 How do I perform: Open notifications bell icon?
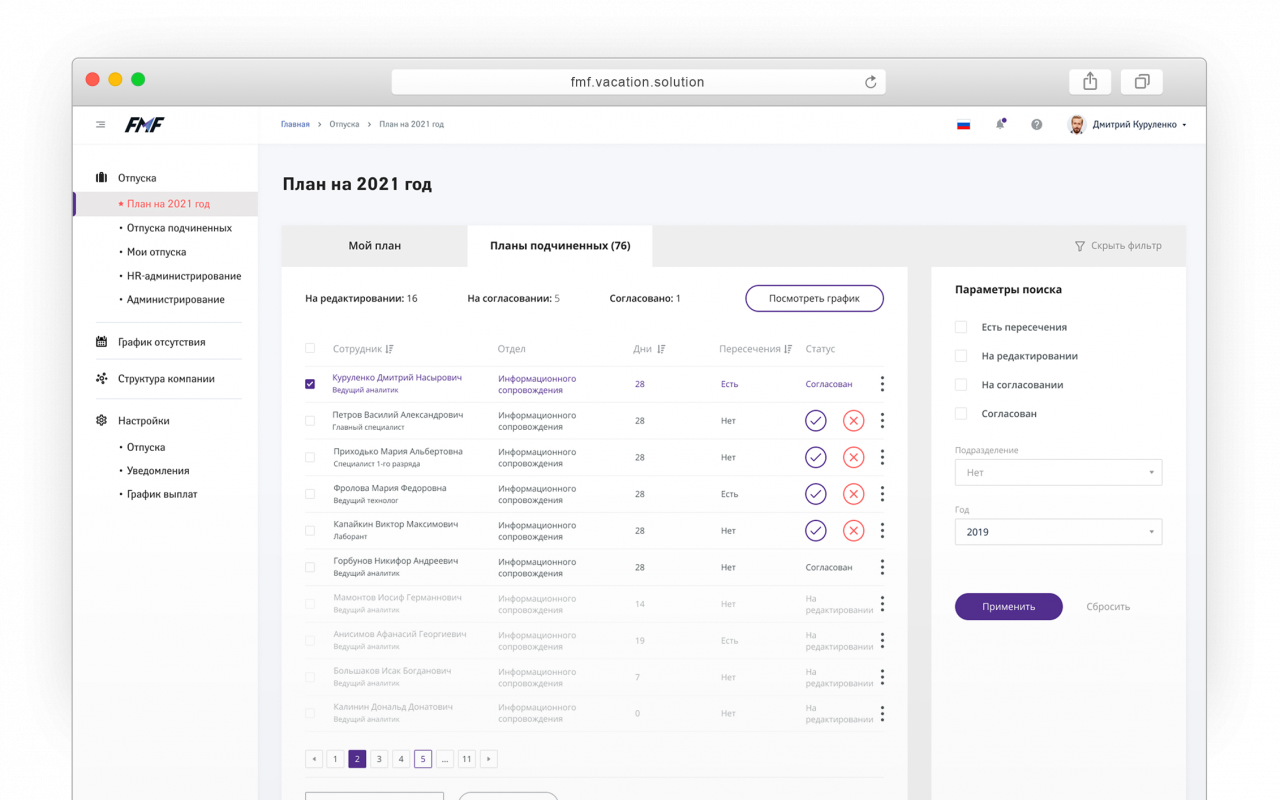pos(1000,124)
